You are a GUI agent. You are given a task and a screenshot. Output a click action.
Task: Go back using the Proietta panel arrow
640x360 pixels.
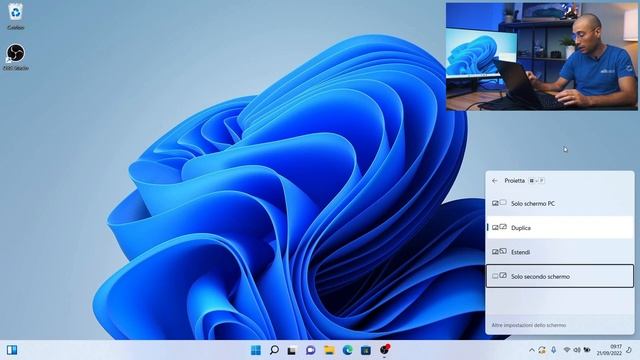click(x=495, y=181)
